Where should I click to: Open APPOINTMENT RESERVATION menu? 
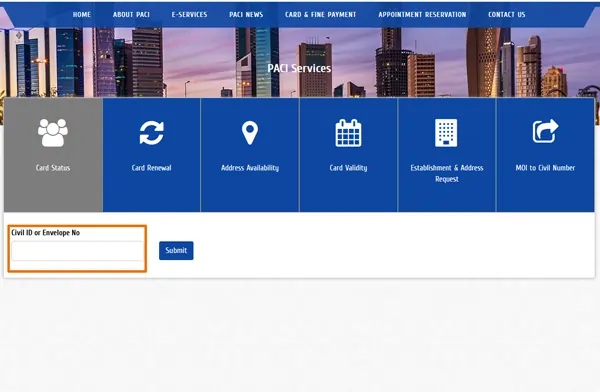[422, 15]
